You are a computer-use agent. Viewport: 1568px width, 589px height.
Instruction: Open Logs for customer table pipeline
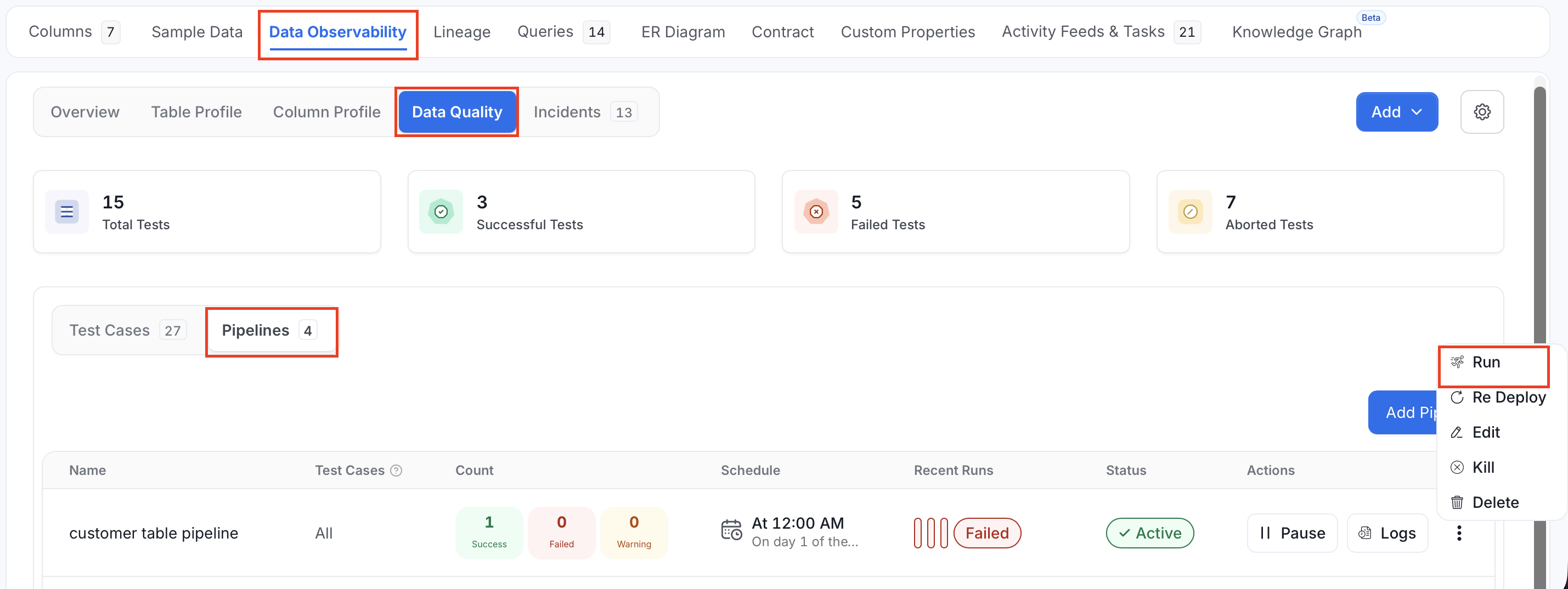[x=1387, y=533]
